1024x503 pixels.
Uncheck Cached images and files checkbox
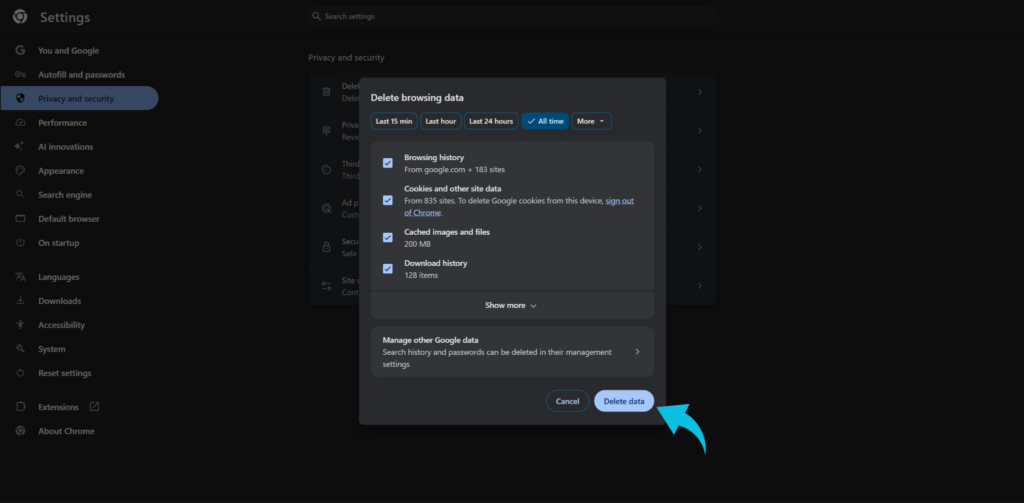pyautogui.click(x=388, y=238)
